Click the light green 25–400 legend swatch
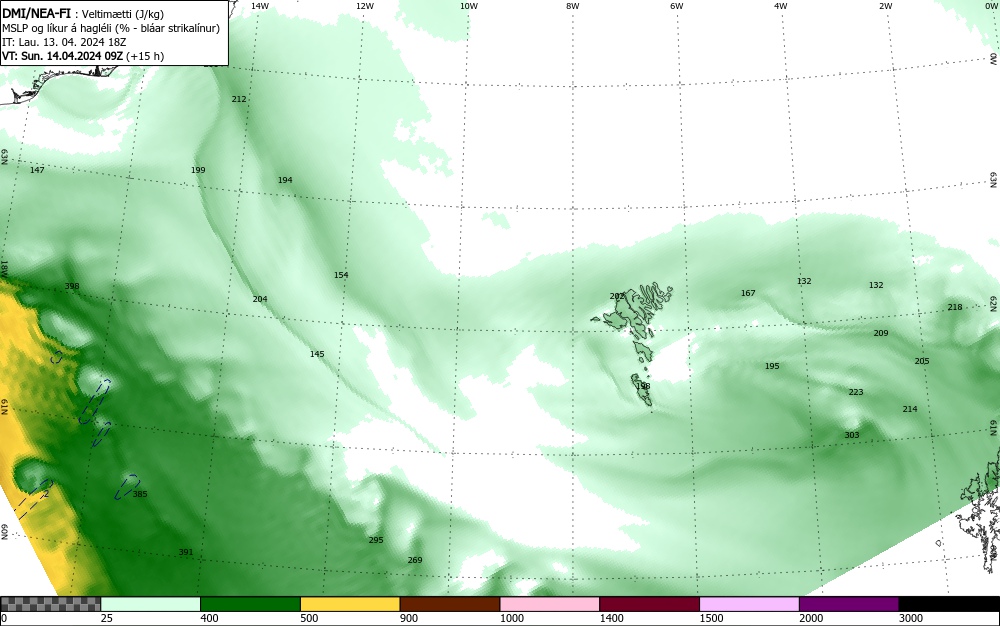This screenshot has height=626, width=1000. (x=151, y=604)
